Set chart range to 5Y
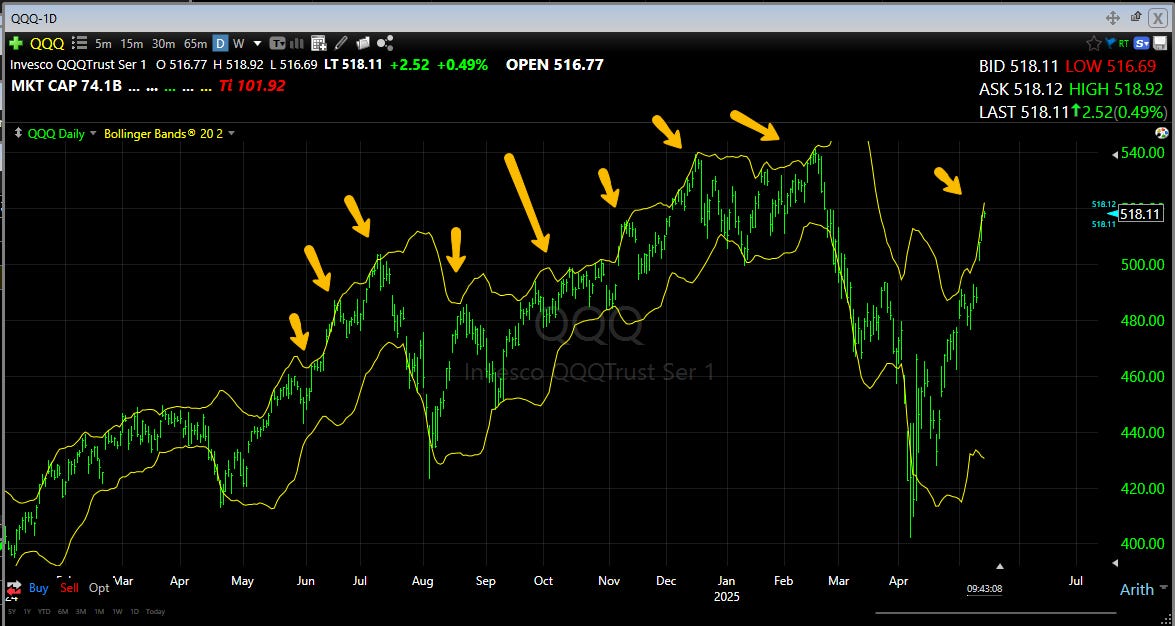This screenshot has width=1175, height=626. coord(11,612)
